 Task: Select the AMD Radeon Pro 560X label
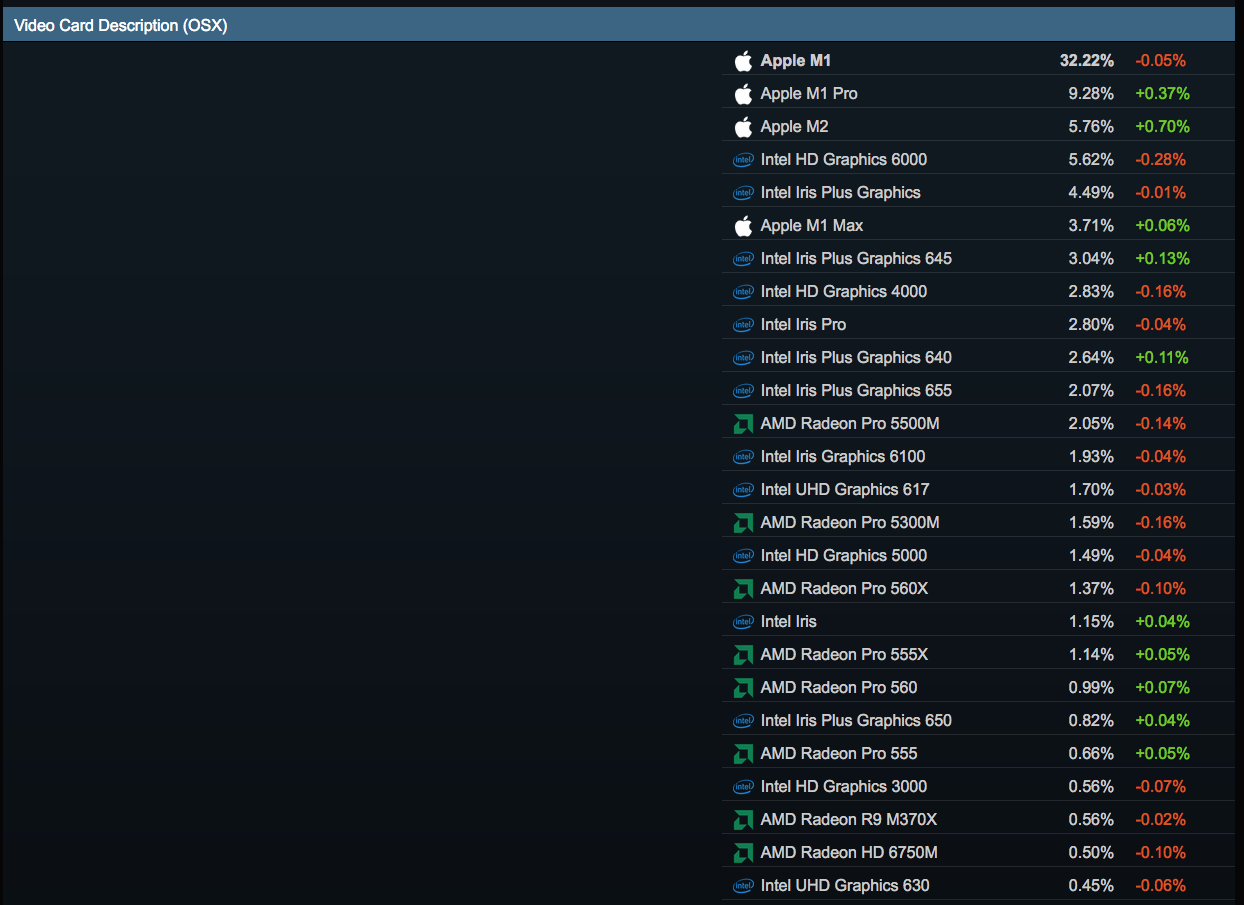tap(844, 589)
